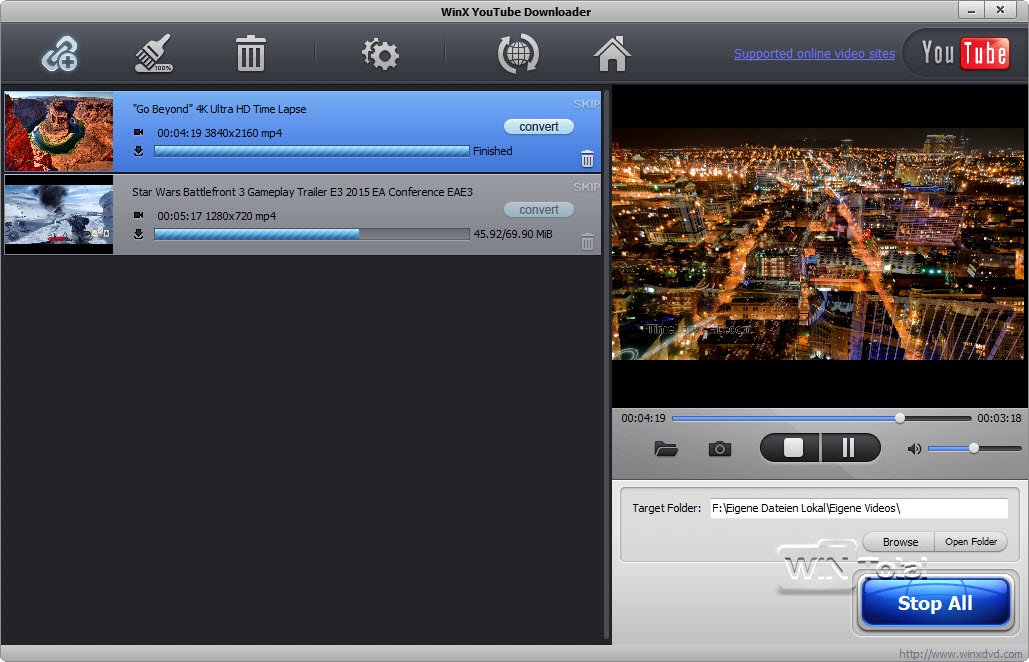Click the 00:05:17 1280x720 mp4 info
Screen dimensions: 1029x662
(x=217, y=216)
